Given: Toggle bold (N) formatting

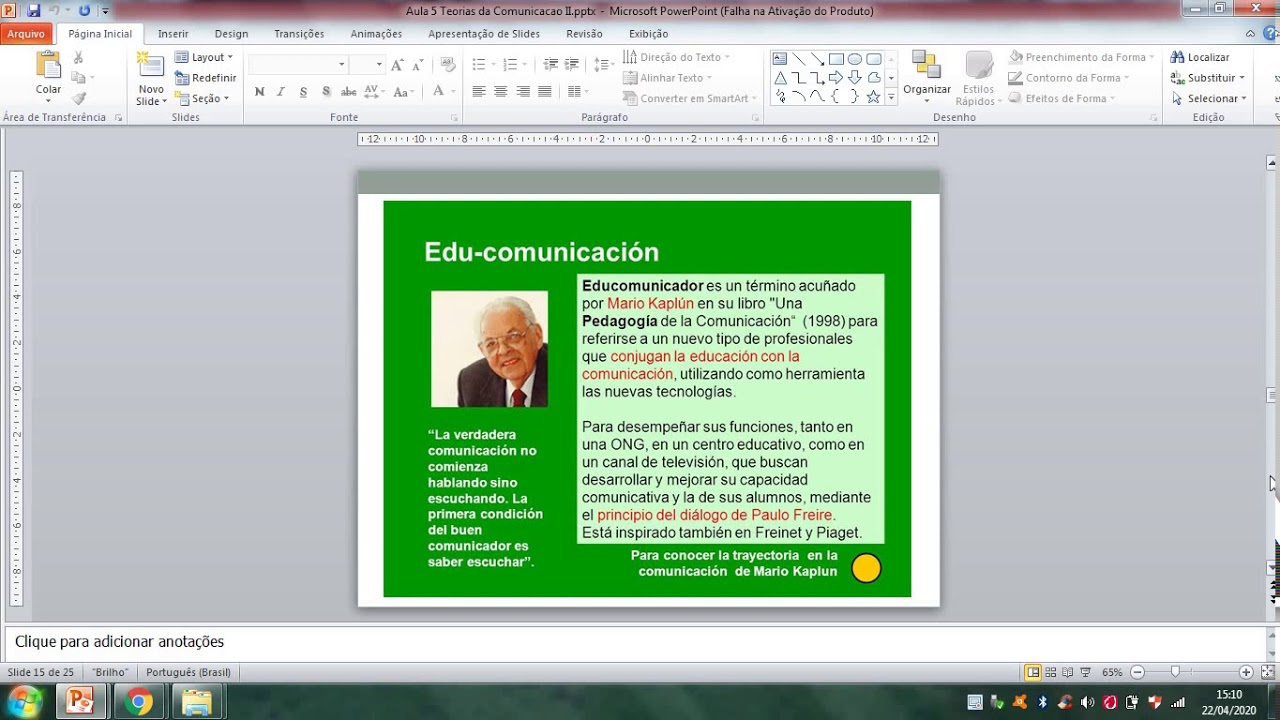Looking at the screenshot, I should (x=259, y=92).
